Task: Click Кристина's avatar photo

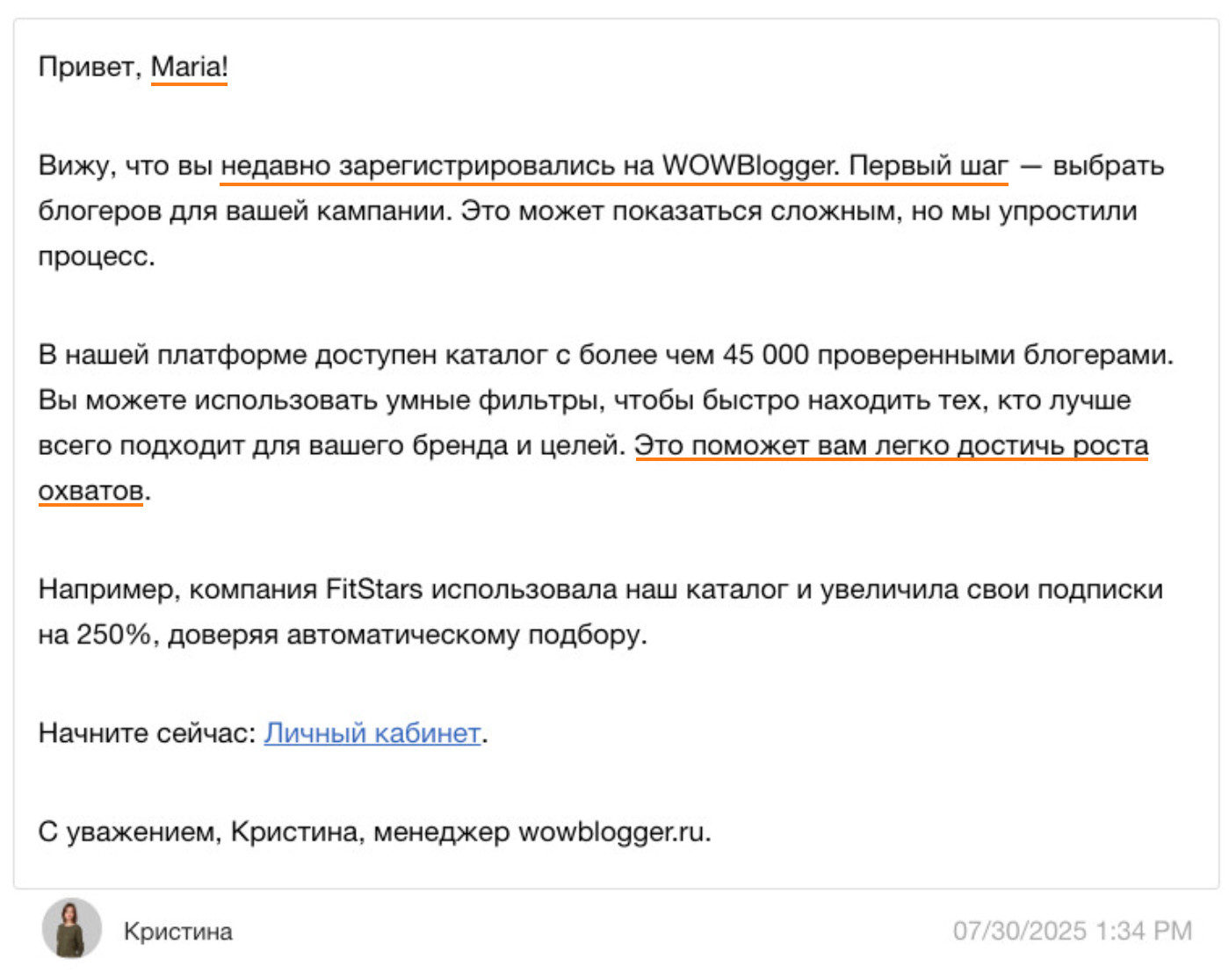Action: (72, 928)
